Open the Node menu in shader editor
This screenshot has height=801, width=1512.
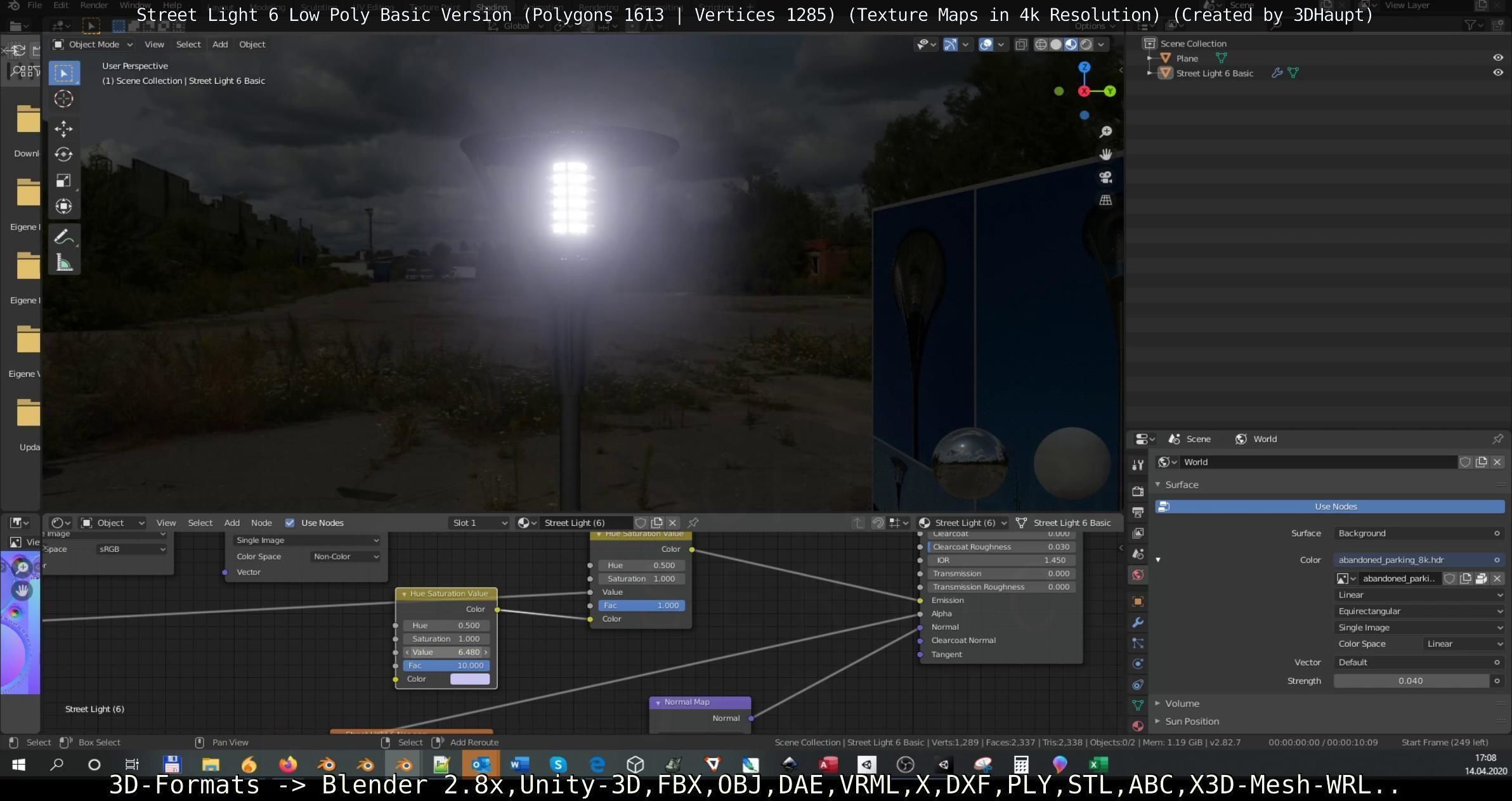(x=261, y=523)
